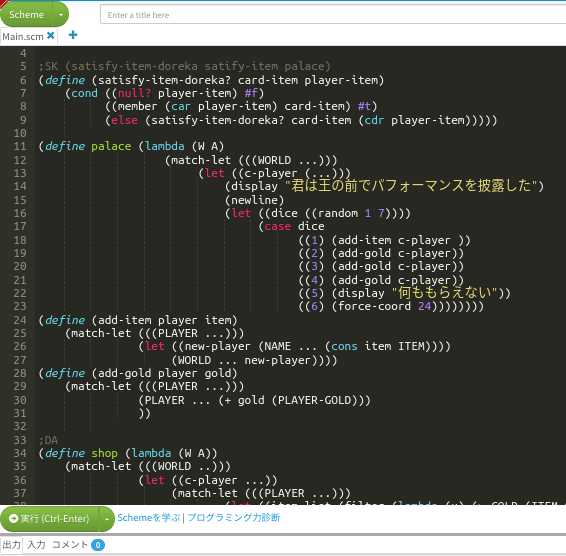Click the string '何ももらえない' on line 22
This screenshot has height=556, width=566.
pyautogui.click(x=445, y=292)
